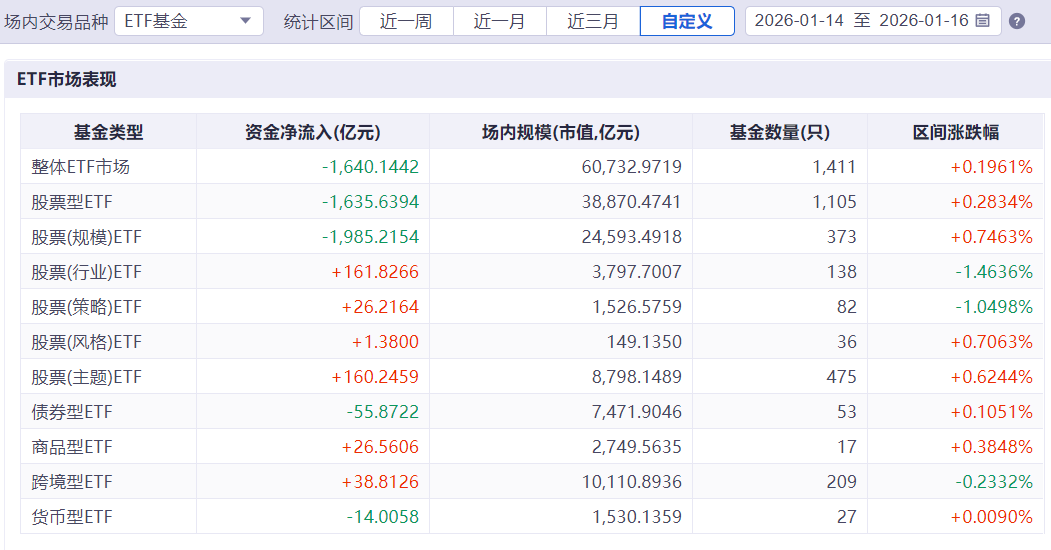This screenshot has width=1051, height=550.
Task: Click the change value +0.6244%
Action: coord(991,376)
